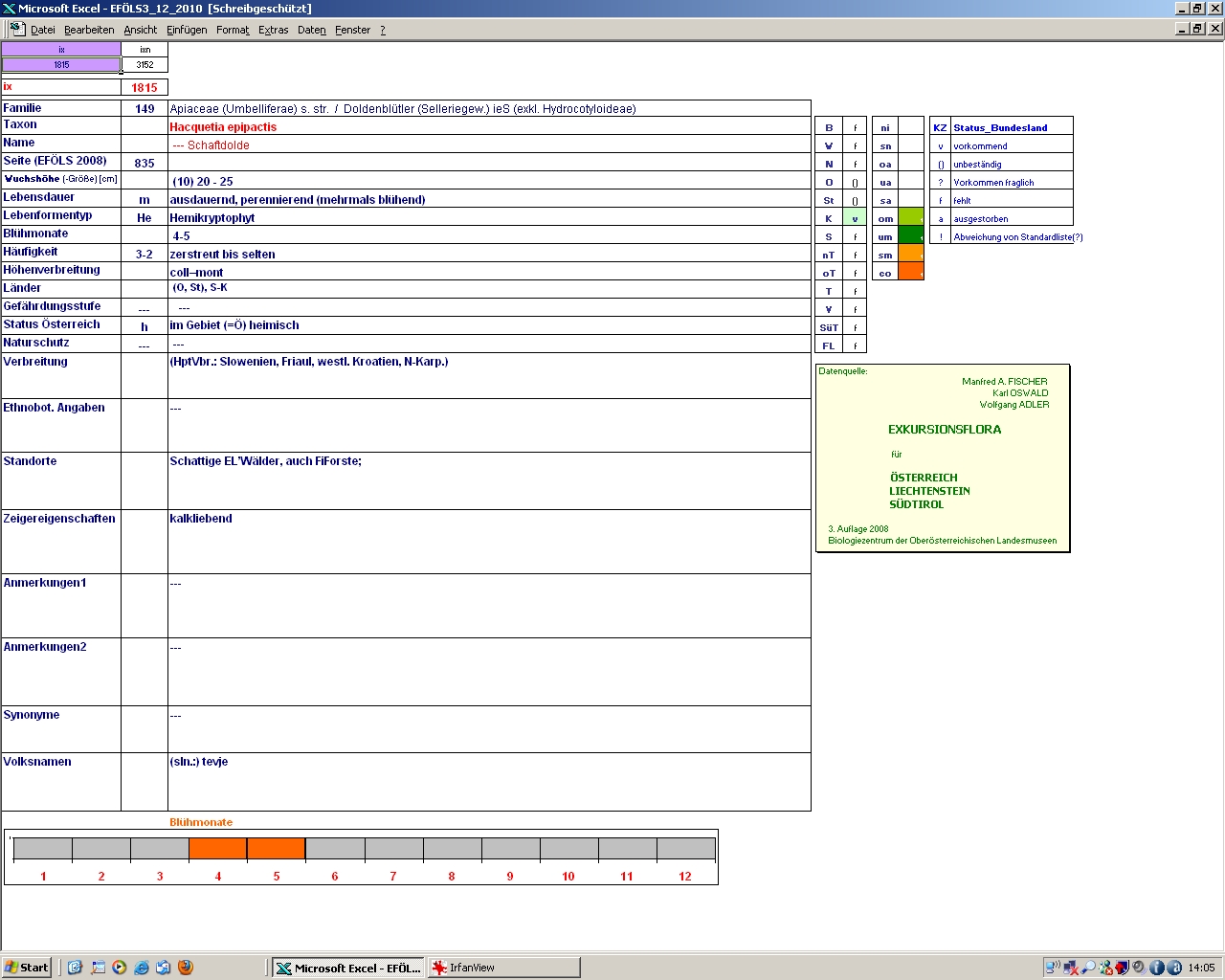Select the '(sln.:) tevje' Volksnamen cell
Viewport: 1225px width, 980px height.
click(489, 782)
